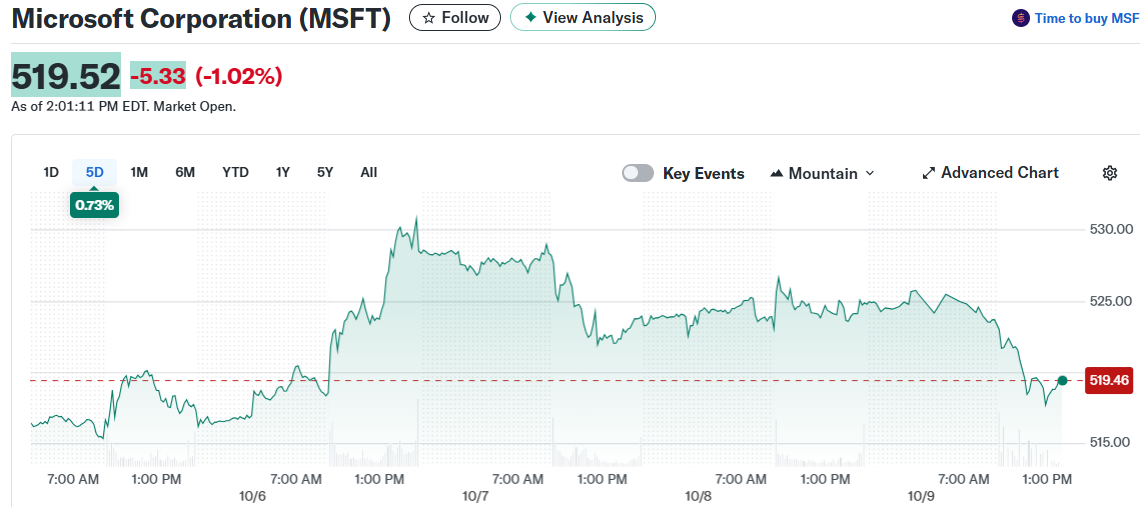Viewport: 1140px width, 507px height.
Task: Open chart settings gear icon
Action: click(1109, 173)
